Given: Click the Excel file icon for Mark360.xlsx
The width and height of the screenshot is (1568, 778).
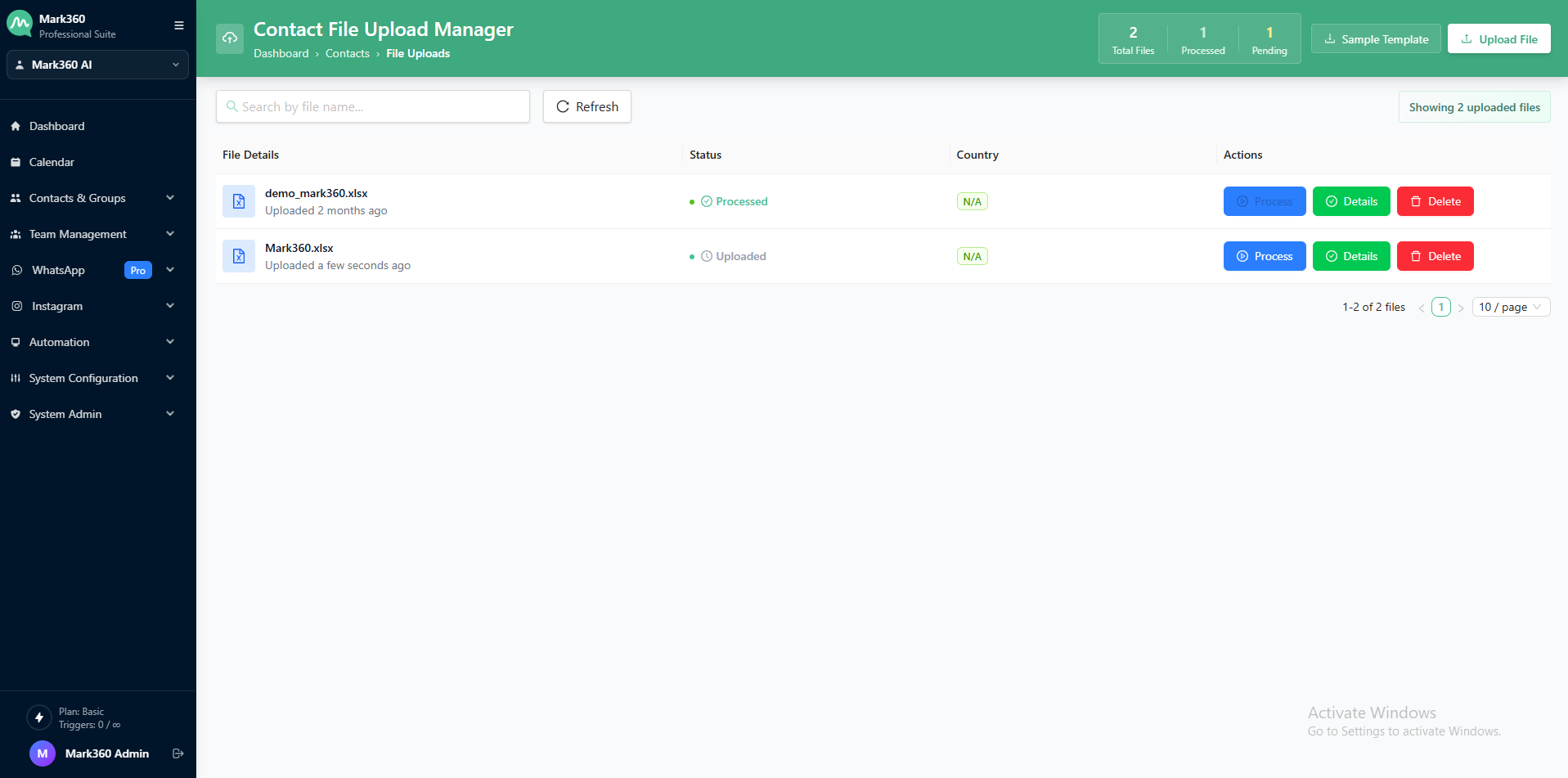Looking at the screenshot, I should (239, 256).
